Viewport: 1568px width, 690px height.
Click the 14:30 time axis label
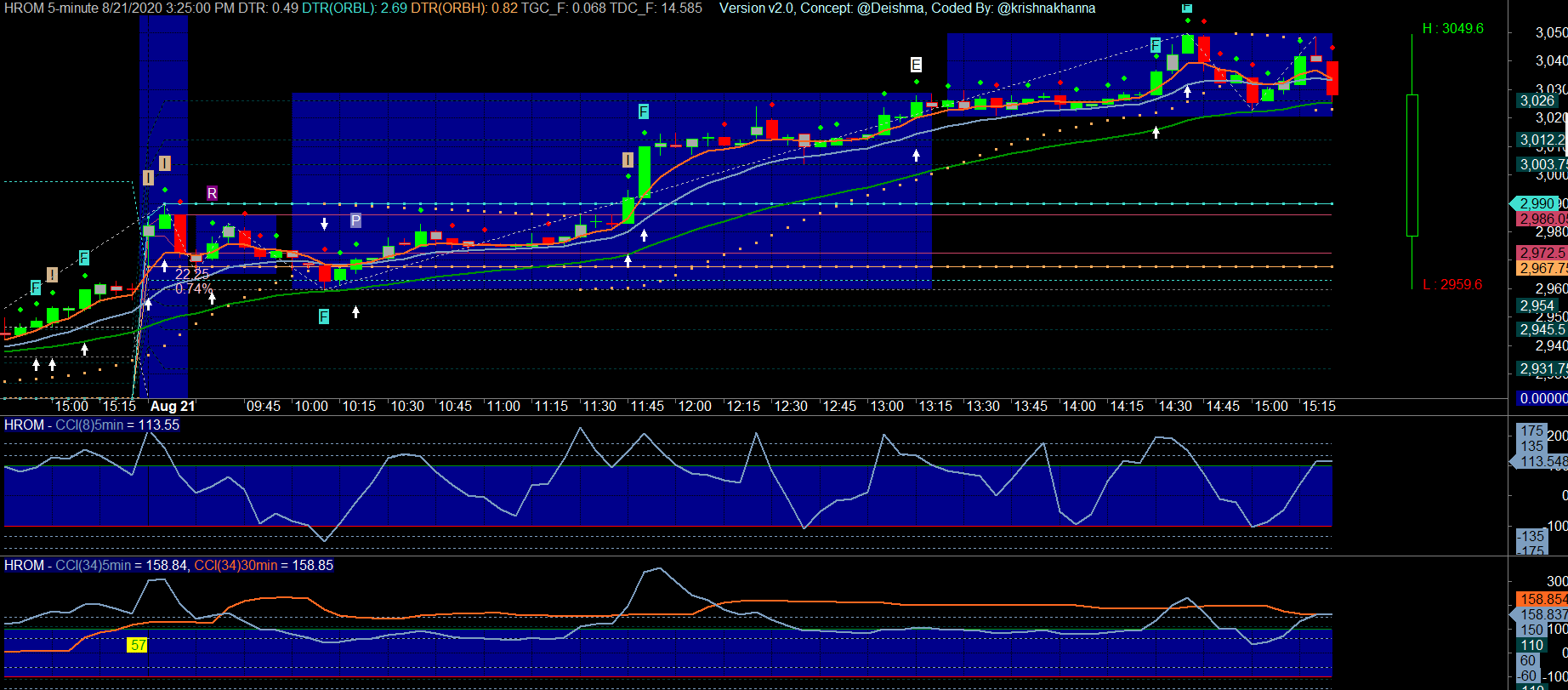coord(1175,407)
